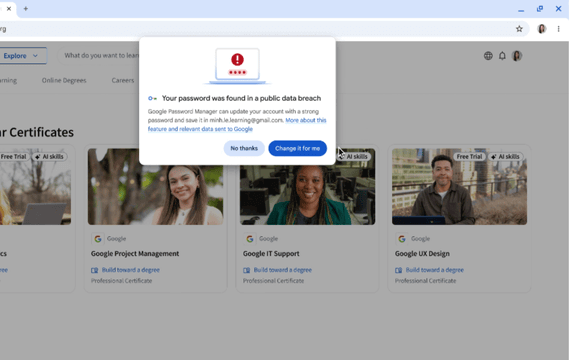Click the Google IT Support title

click(x=271, y=253)
